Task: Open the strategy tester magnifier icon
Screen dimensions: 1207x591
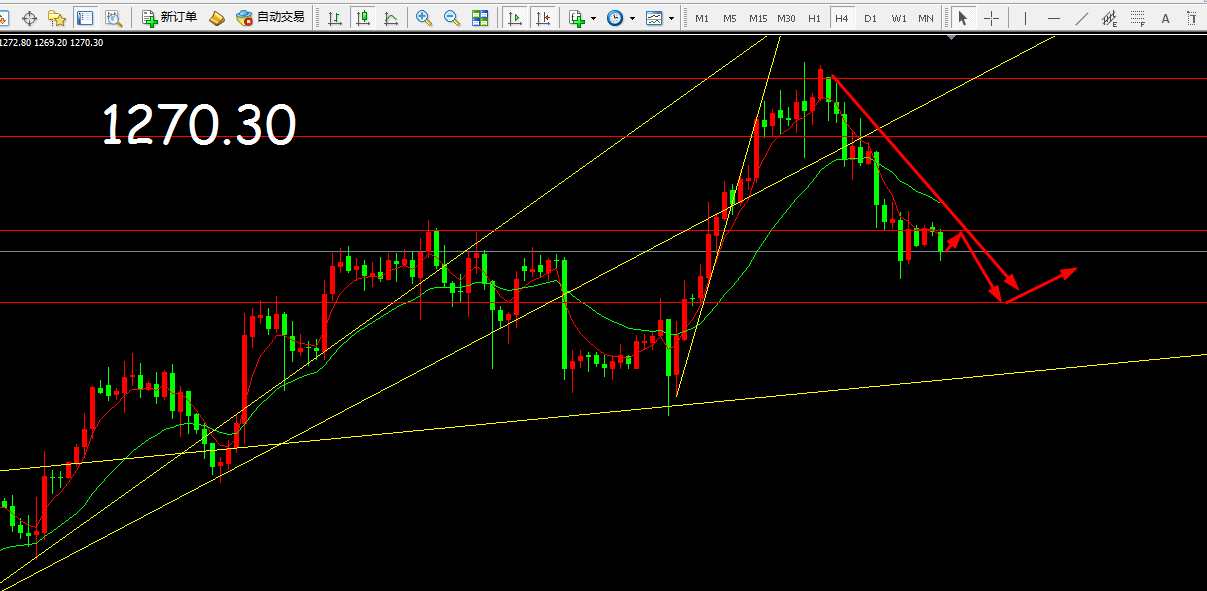Action: (114, 18)
